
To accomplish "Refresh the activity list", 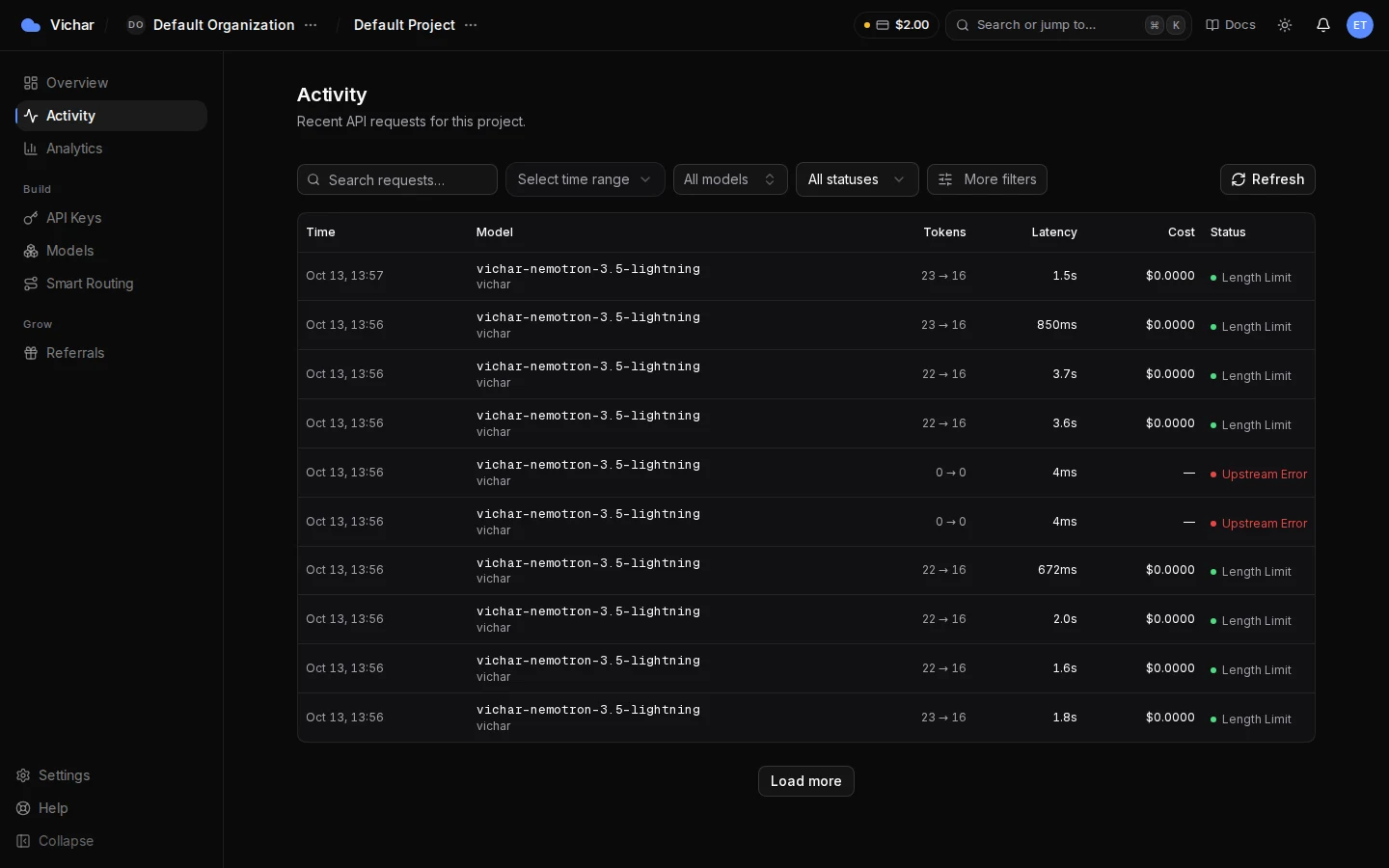I will pos(1267,179).
